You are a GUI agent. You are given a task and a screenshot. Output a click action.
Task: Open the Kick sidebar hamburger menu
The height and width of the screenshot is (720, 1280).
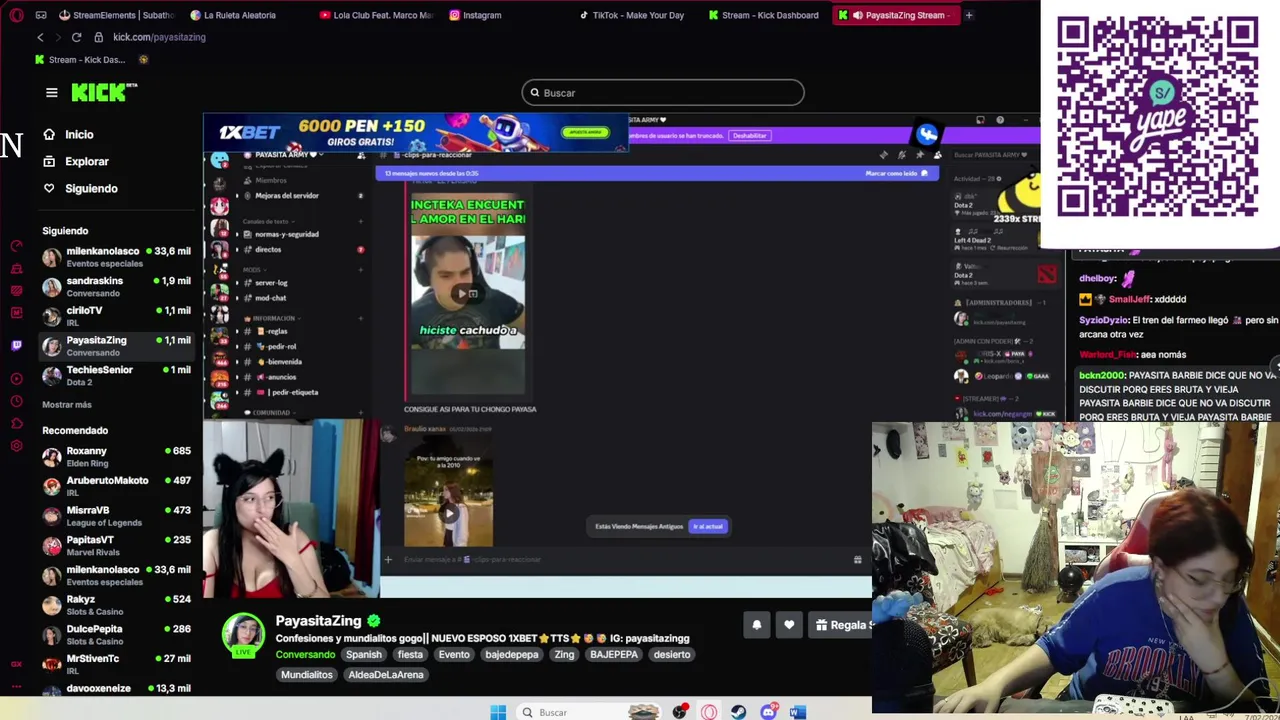click(51, 93)
